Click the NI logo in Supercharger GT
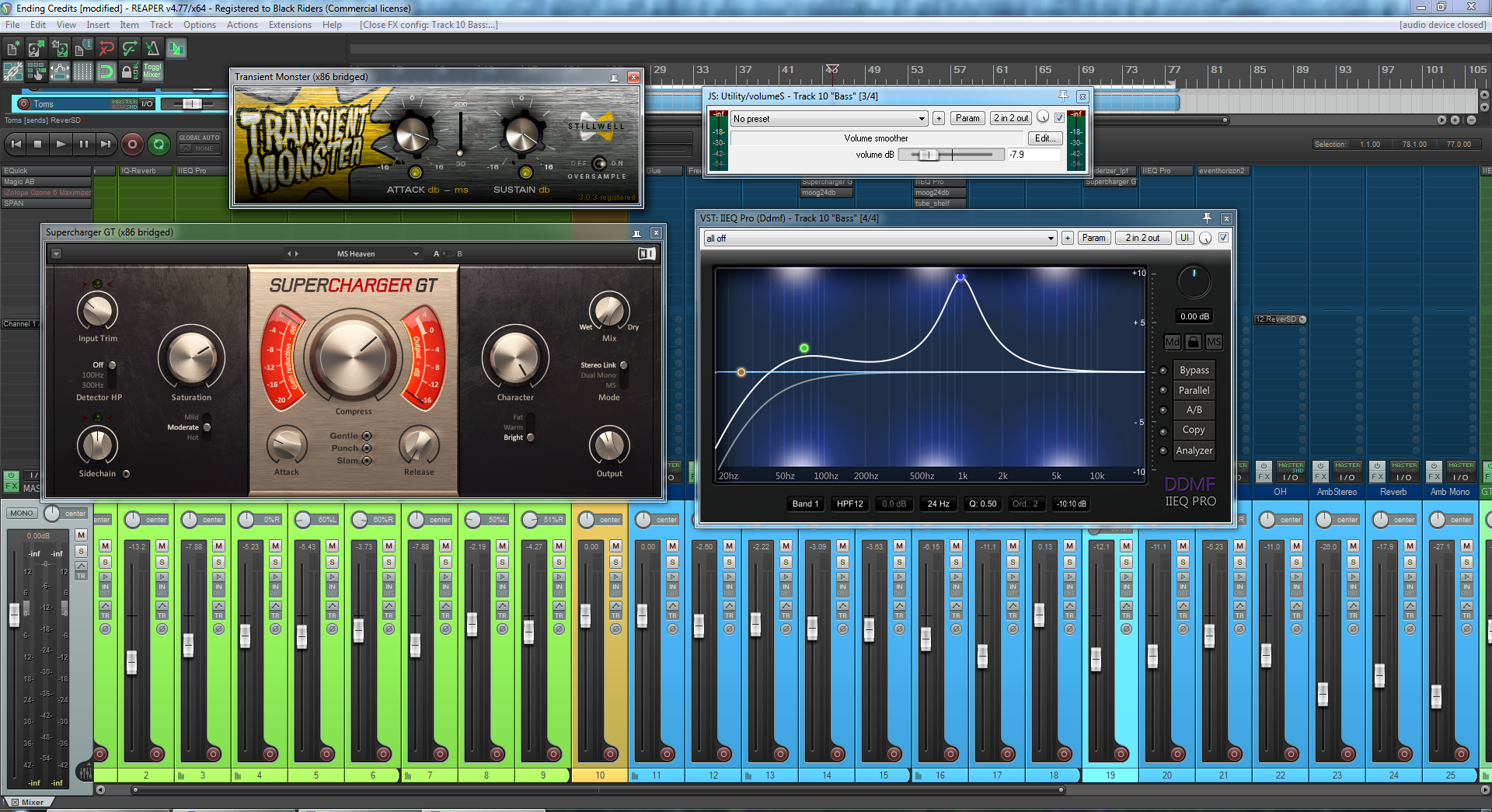 point(647,253)
